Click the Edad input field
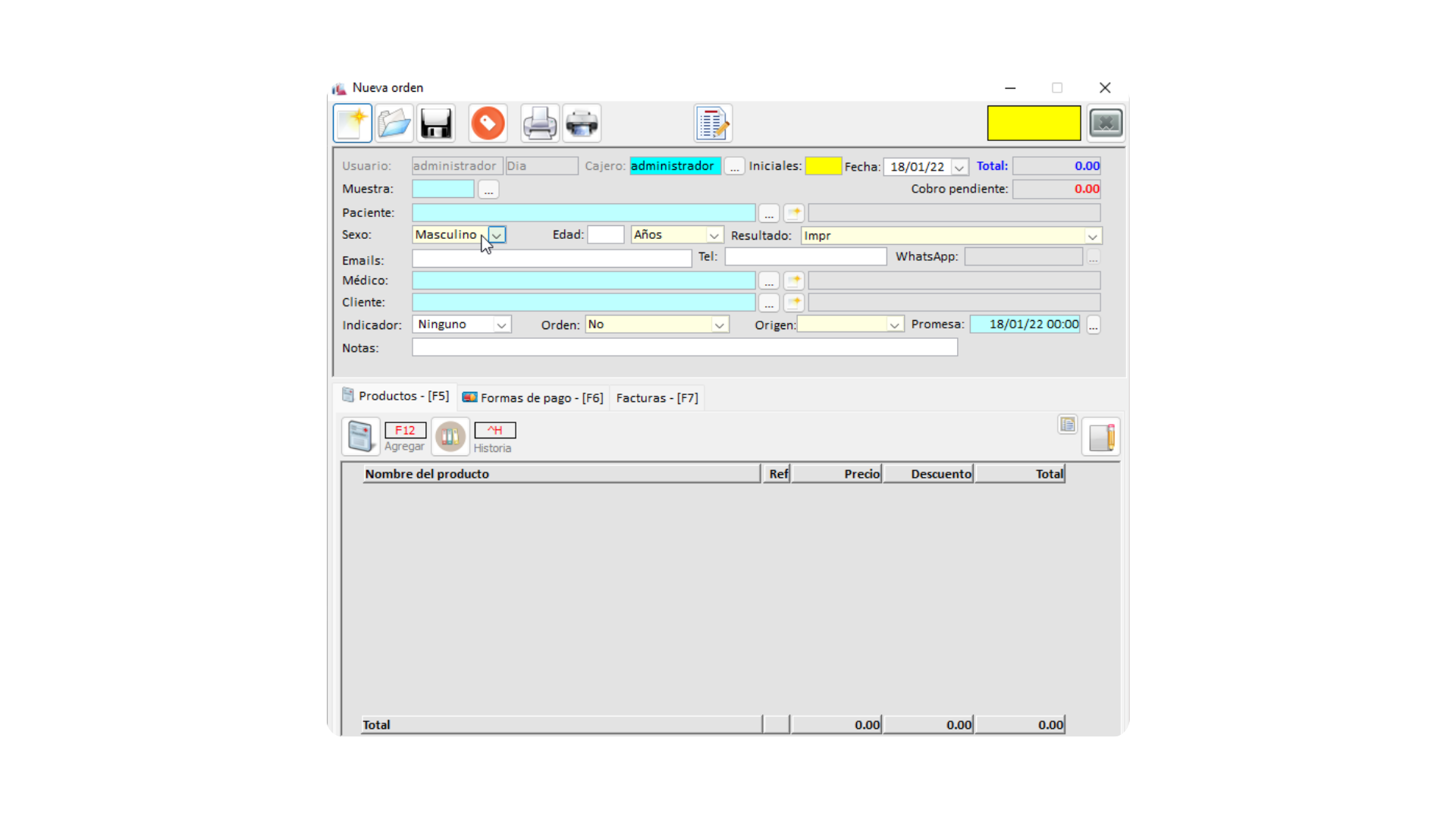This screenshot has height=819, width=1456. (606, 235)
